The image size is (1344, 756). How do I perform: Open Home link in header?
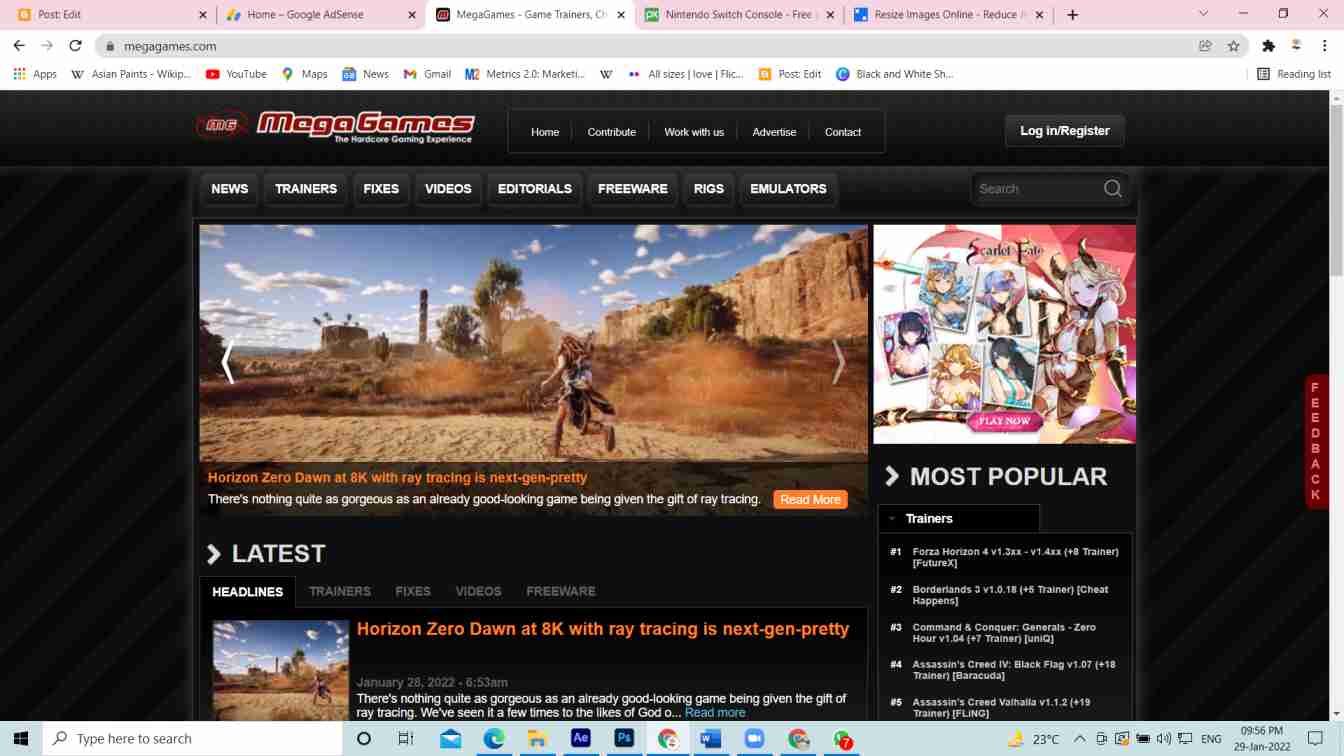point(545,132)
